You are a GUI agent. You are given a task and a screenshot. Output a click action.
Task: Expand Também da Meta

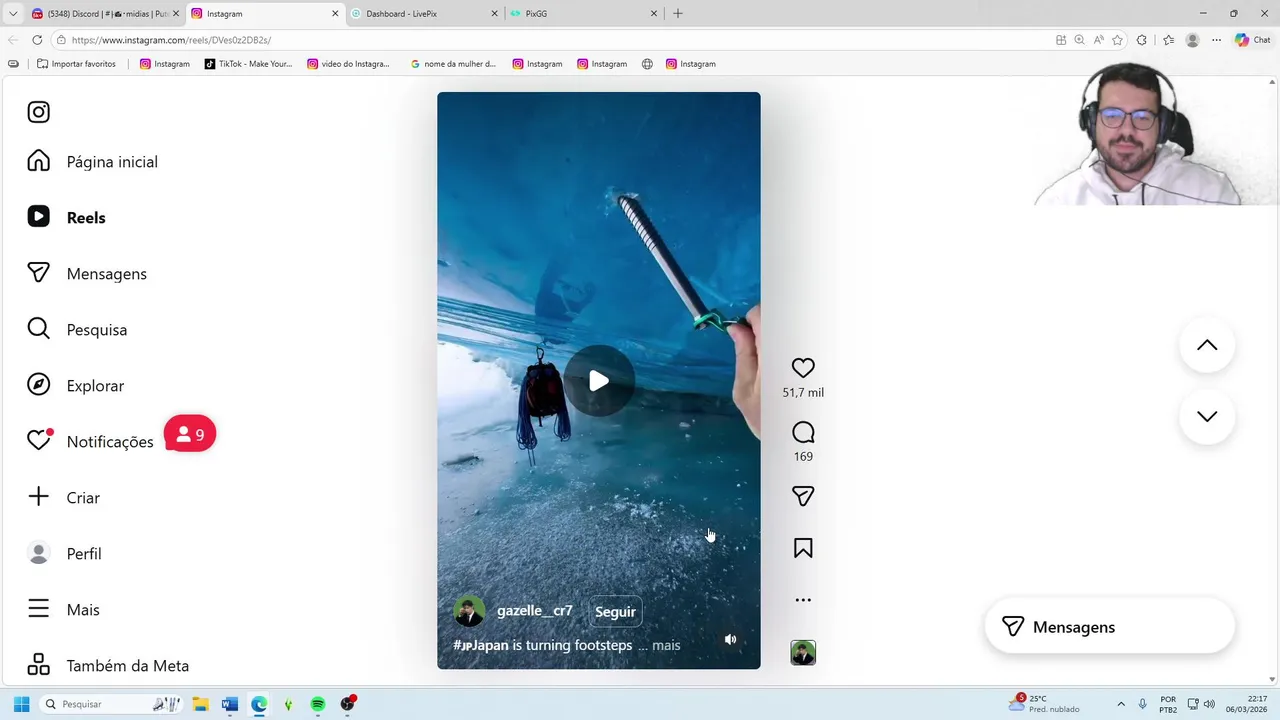tap(108, 666)
